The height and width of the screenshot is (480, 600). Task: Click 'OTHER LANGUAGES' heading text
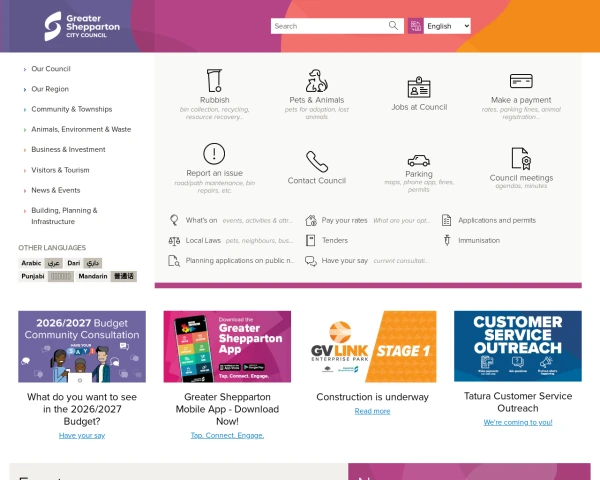[x=52, y=248]
